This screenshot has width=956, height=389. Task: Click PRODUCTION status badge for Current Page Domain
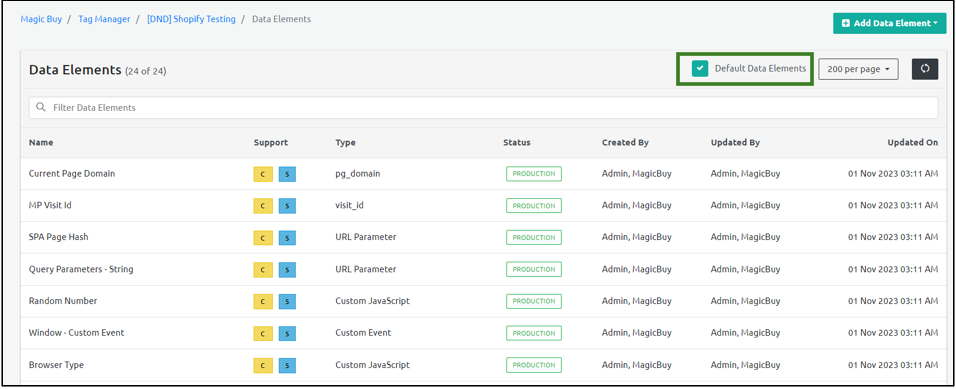[533, 174]
